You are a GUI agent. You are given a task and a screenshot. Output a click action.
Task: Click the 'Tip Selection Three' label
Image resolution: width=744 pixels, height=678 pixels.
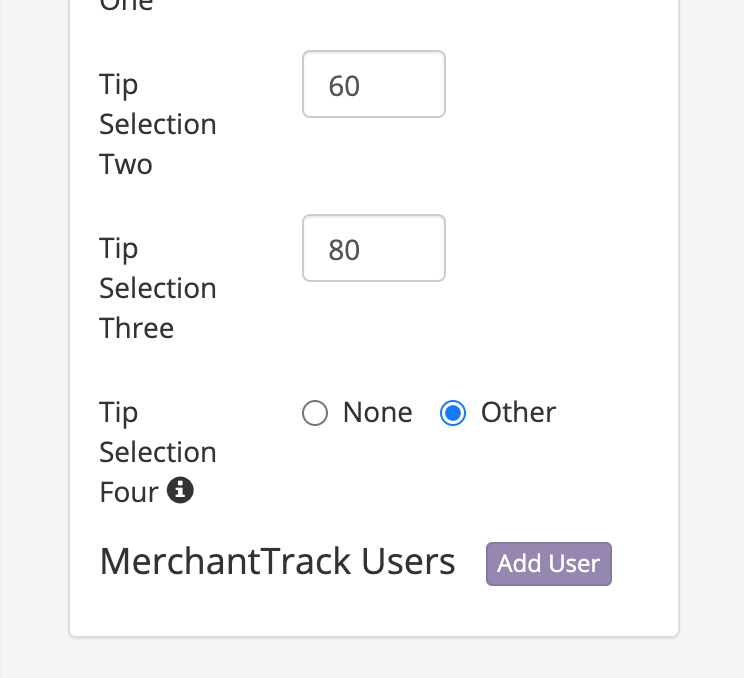(157, 288)
